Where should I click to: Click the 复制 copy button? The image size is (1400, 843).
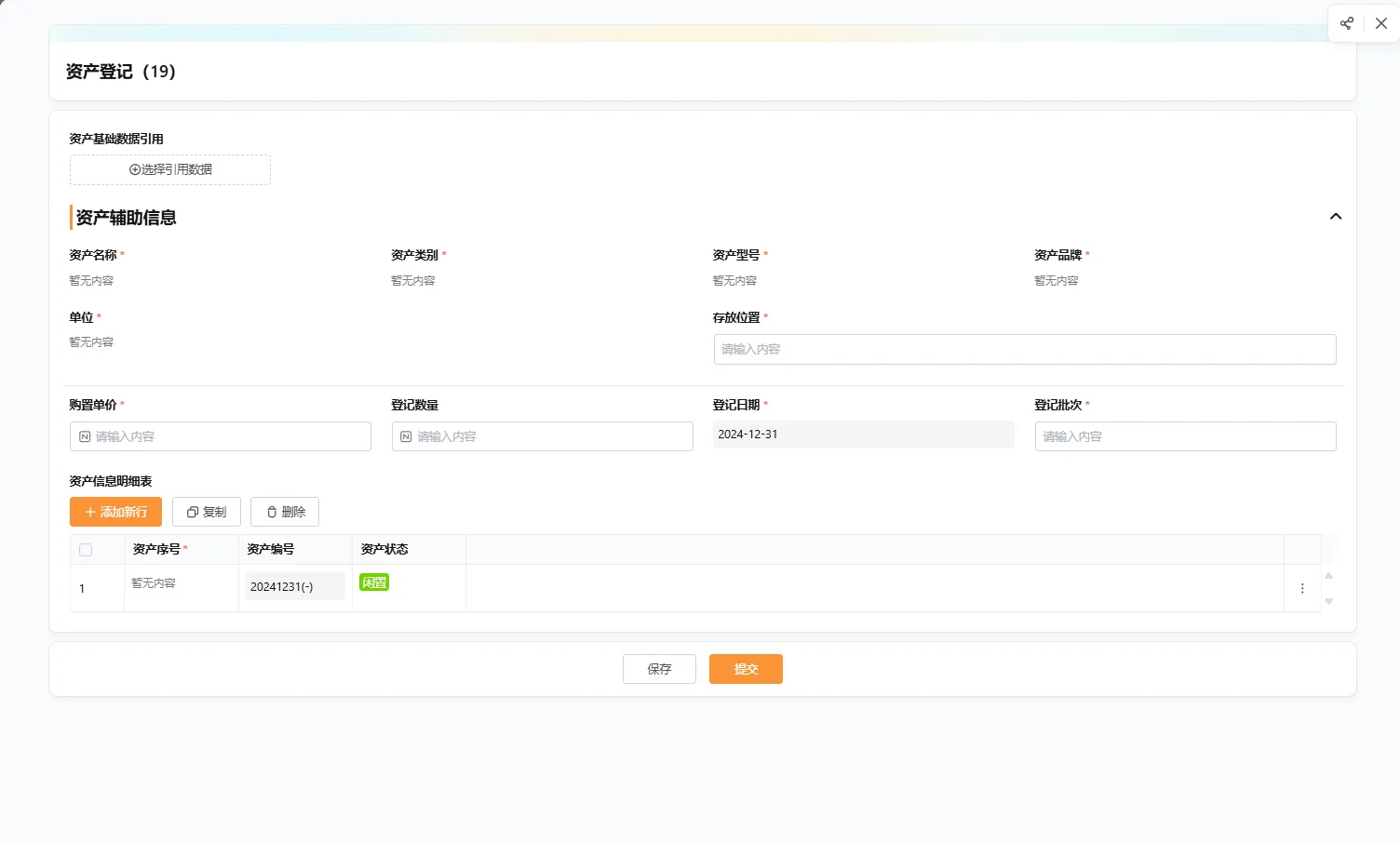(x=207, y=512)
